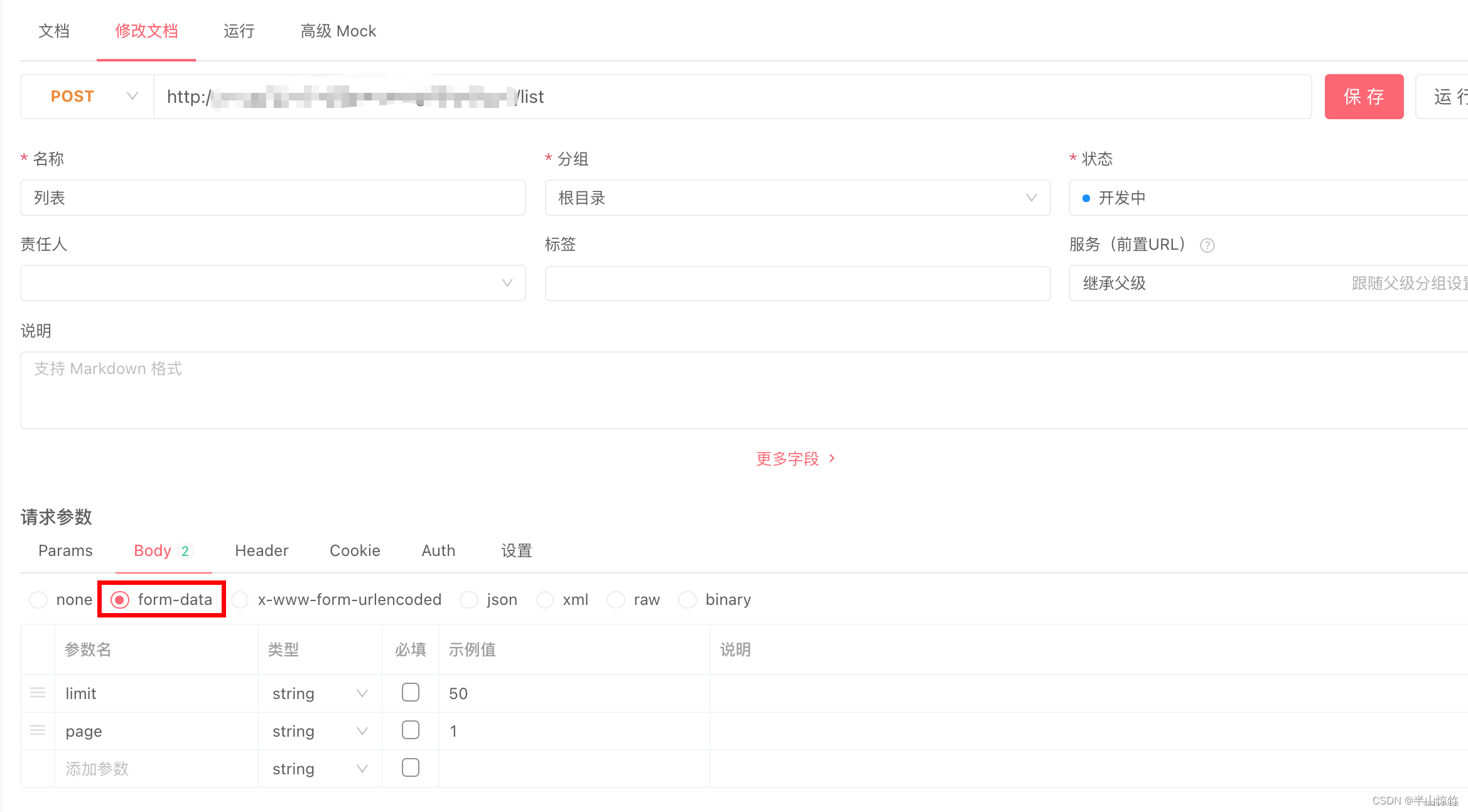1468x812 pixels.
Task: Check the 必填 checkbox for page parameter
Action: (x=410, y=730)
